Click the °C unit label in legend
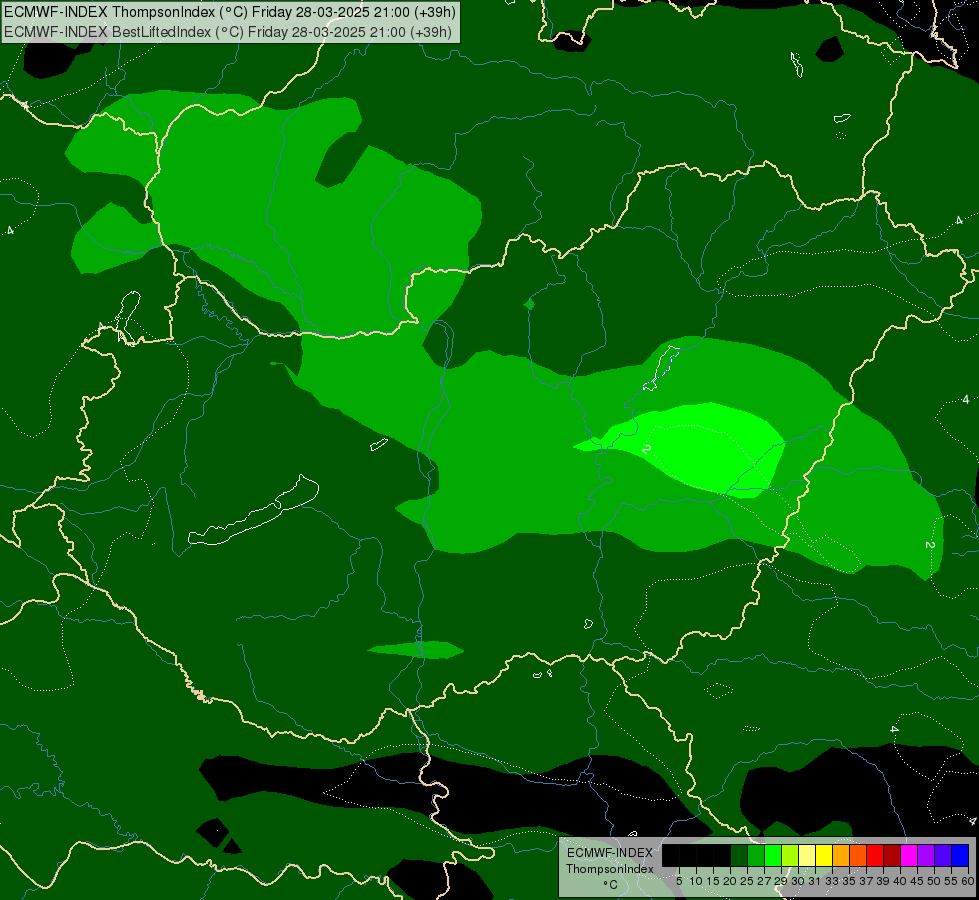The height and width of the screenshot is (900, 979). point(610,884)
